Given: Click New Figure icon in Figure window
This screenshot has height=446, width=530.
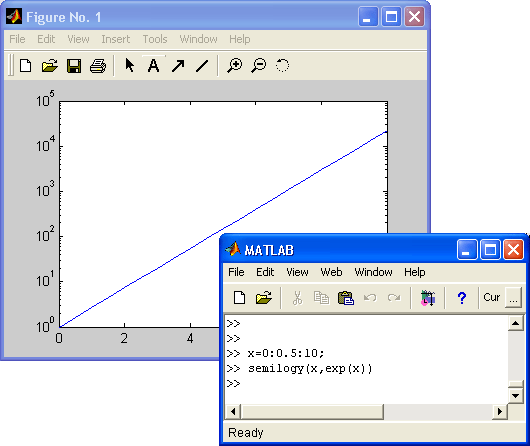Looking at the screenshot, I should pyautogui.click(x=26, y=66).
